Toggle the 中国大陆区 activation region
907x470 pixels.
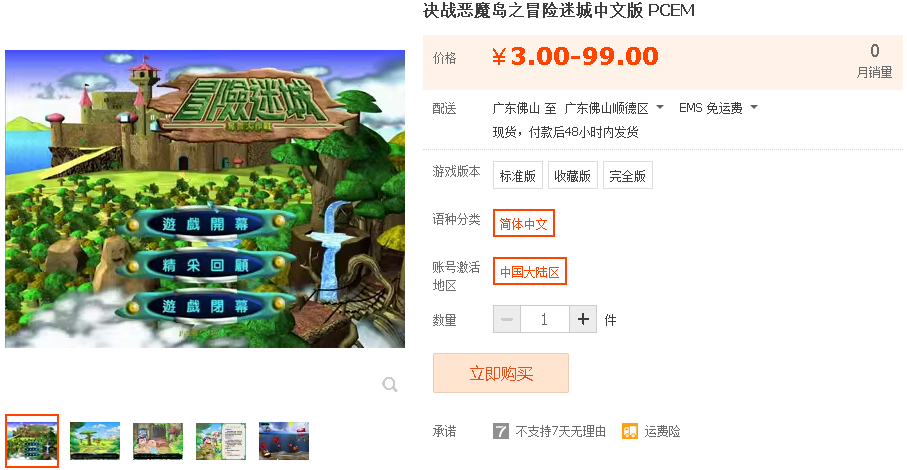[530, 271]
